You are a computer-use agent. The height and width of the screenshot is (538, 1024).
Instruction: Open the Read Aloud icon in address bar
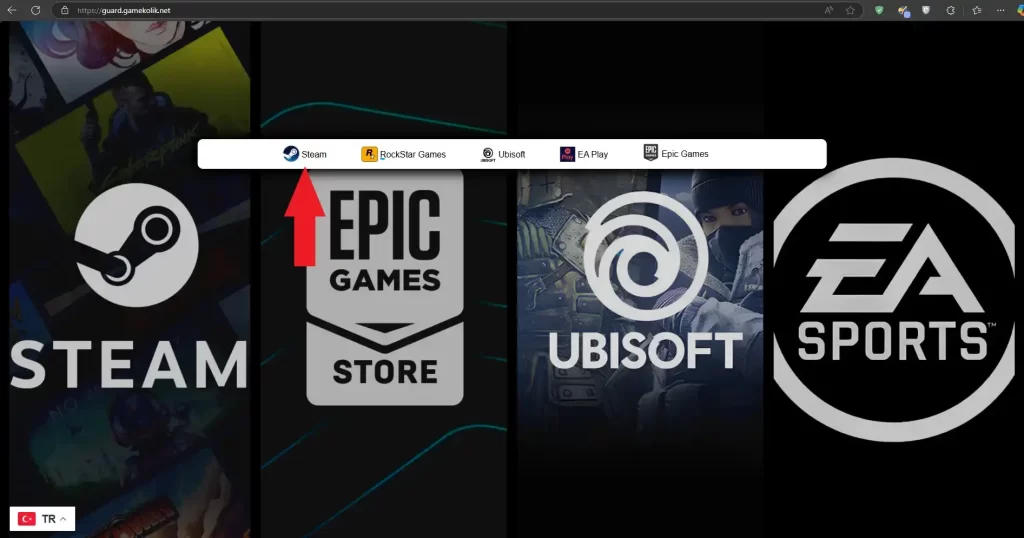829,10
